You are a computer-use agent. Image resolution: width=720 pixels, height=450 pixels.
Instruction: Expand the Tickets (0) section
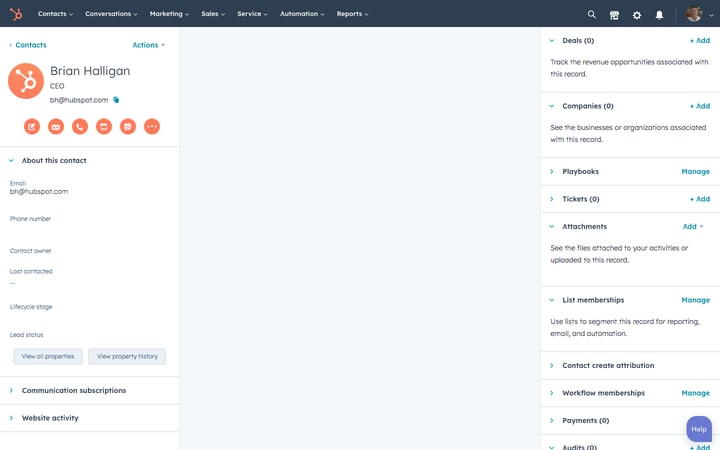(x=551, y=199)
